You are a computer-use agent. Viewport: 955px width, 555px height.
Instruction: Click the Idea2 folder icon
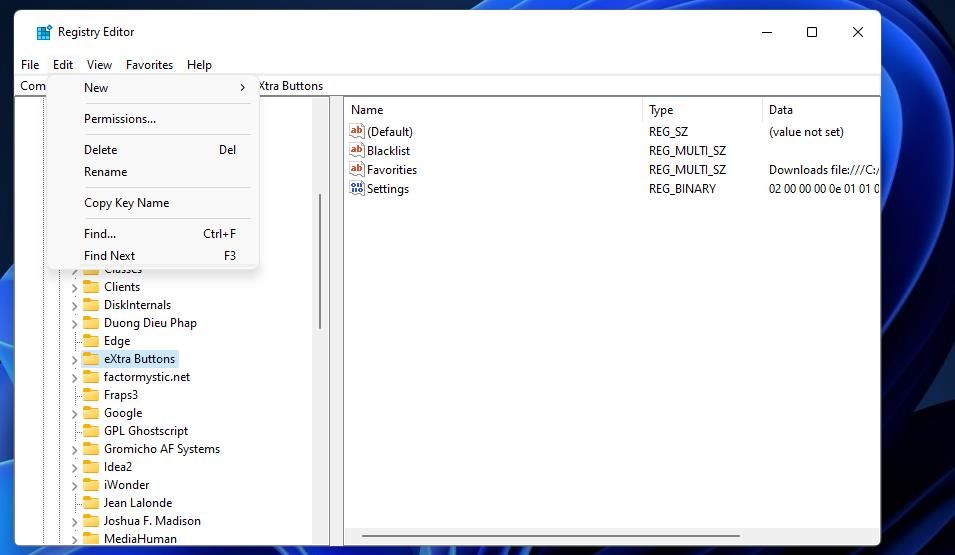tap(91, 467)
